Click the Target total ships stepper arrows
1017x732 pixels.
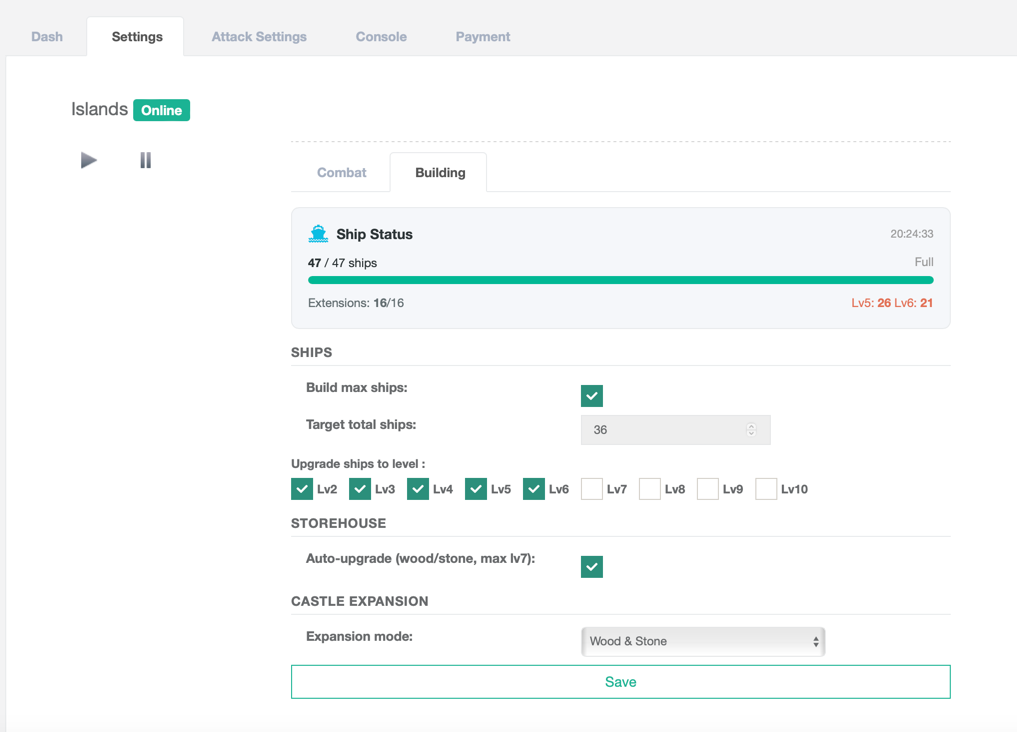pos(751,430)
